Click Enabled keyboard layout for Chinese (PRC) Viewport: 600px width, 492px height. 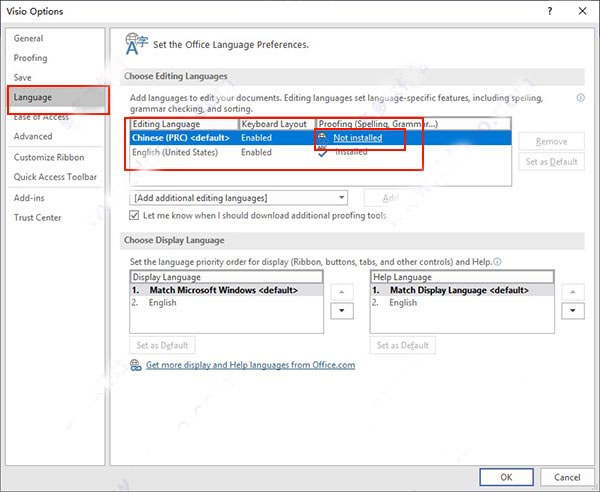[x=256, y=138]
